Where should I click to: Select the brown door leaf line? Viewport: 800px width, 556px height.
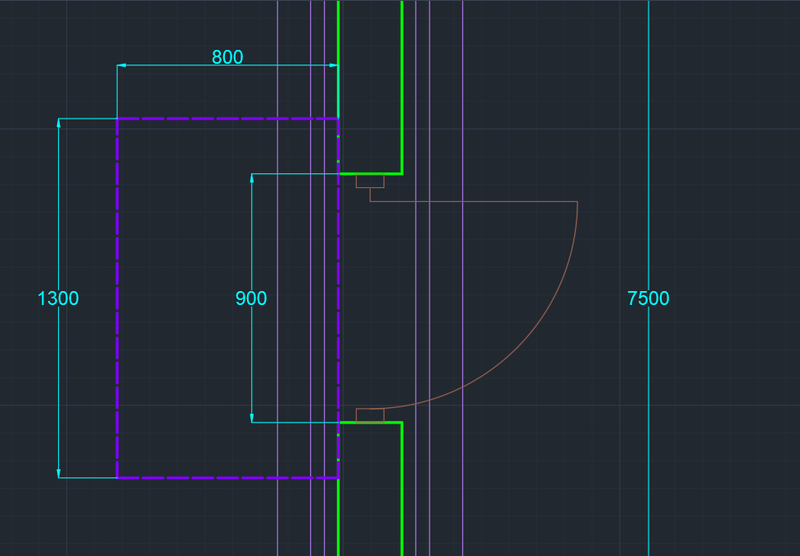point(473,201)
